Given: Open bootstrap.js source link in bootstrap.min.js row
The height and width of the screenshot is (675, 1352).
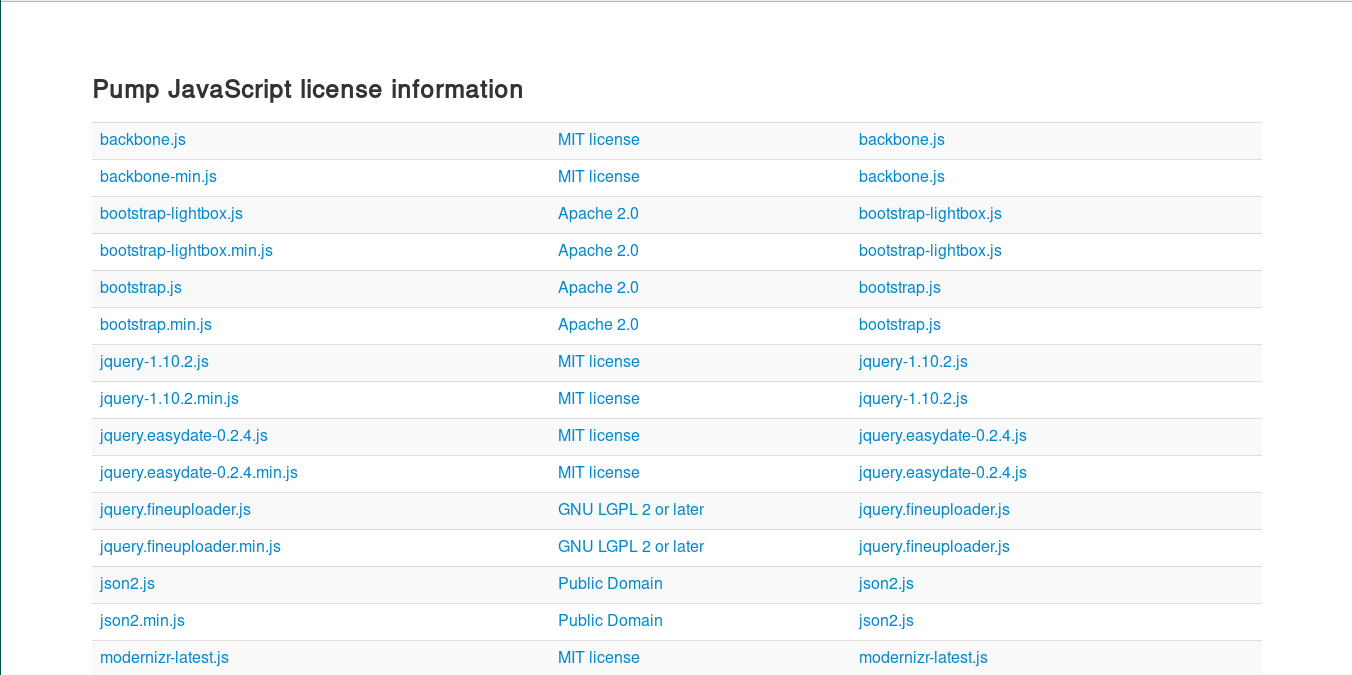Looking at the screenshot, I should [x=900, y=325].
